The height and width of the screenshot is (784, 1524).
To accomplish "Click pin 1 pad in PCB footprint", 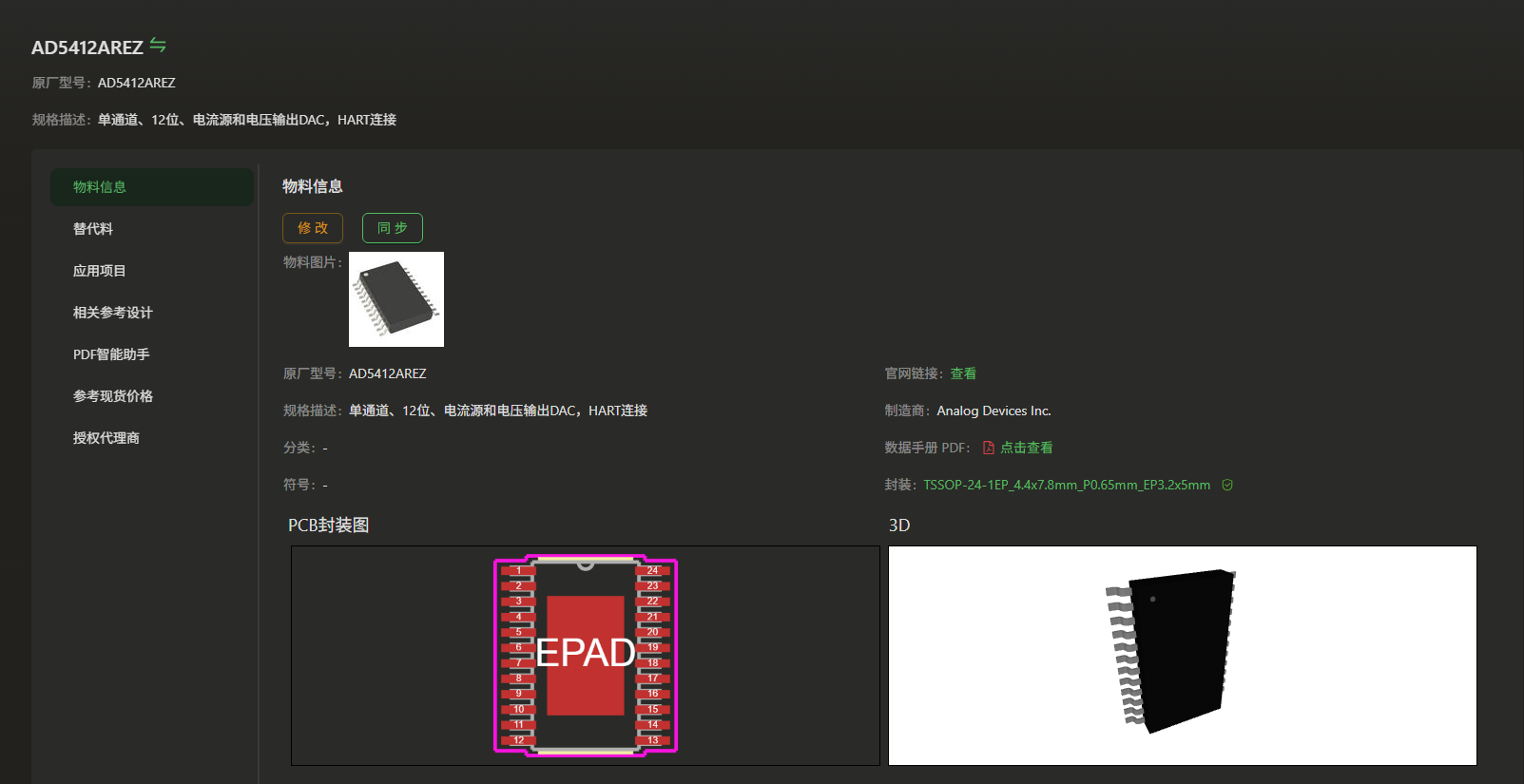I will coord(518,571).
